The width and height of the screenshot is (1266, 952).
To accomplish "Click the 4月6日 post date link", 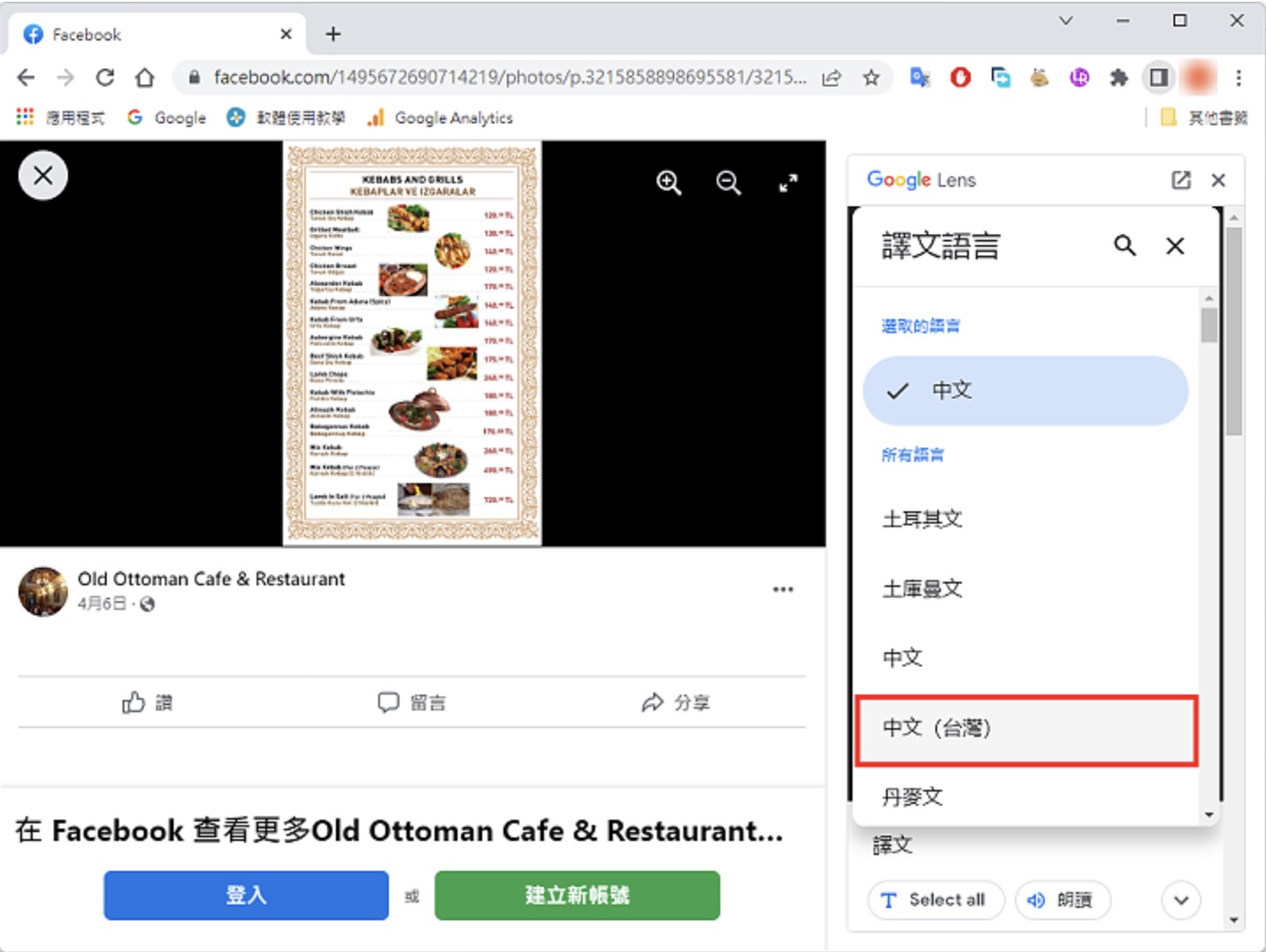I will tap(102, 604).
